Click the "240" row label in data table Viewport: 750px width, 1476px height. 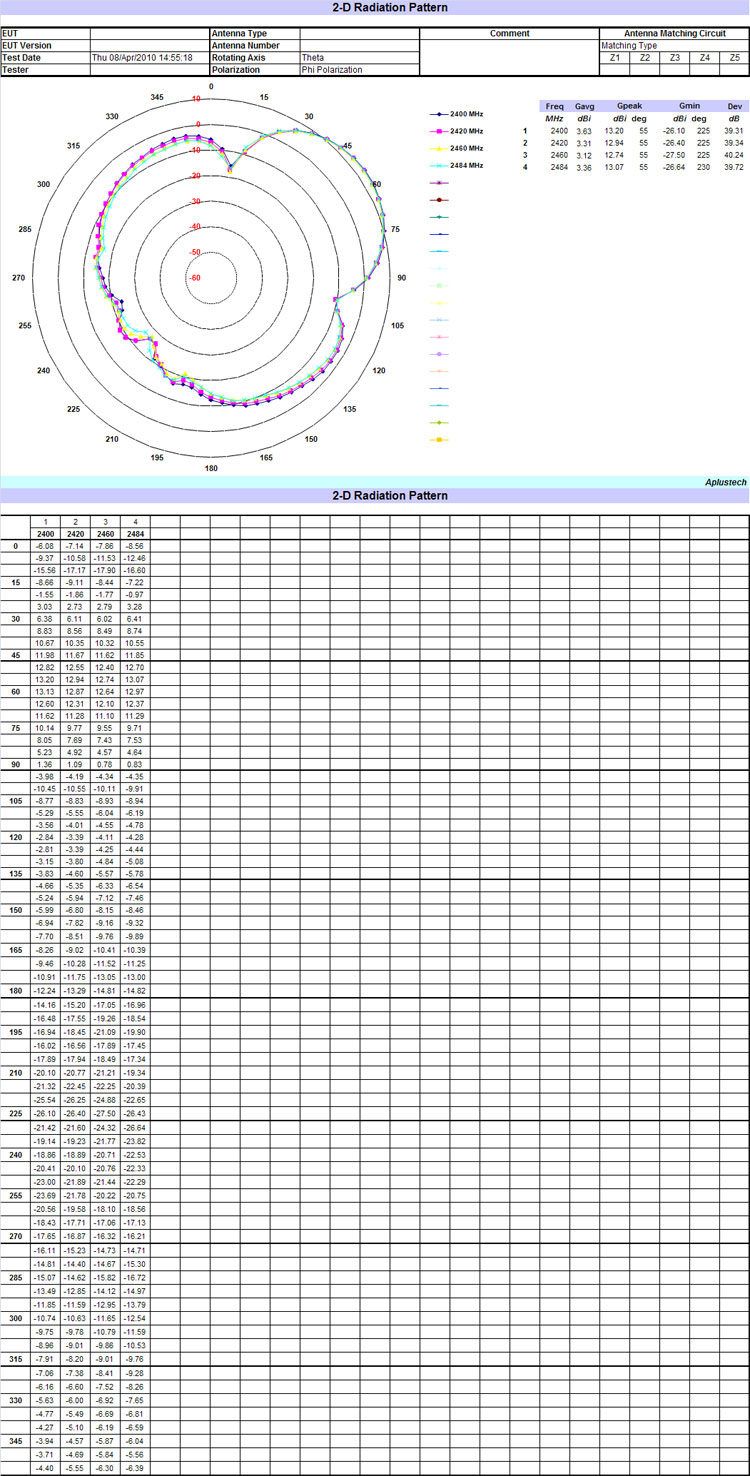(16, 1155)
